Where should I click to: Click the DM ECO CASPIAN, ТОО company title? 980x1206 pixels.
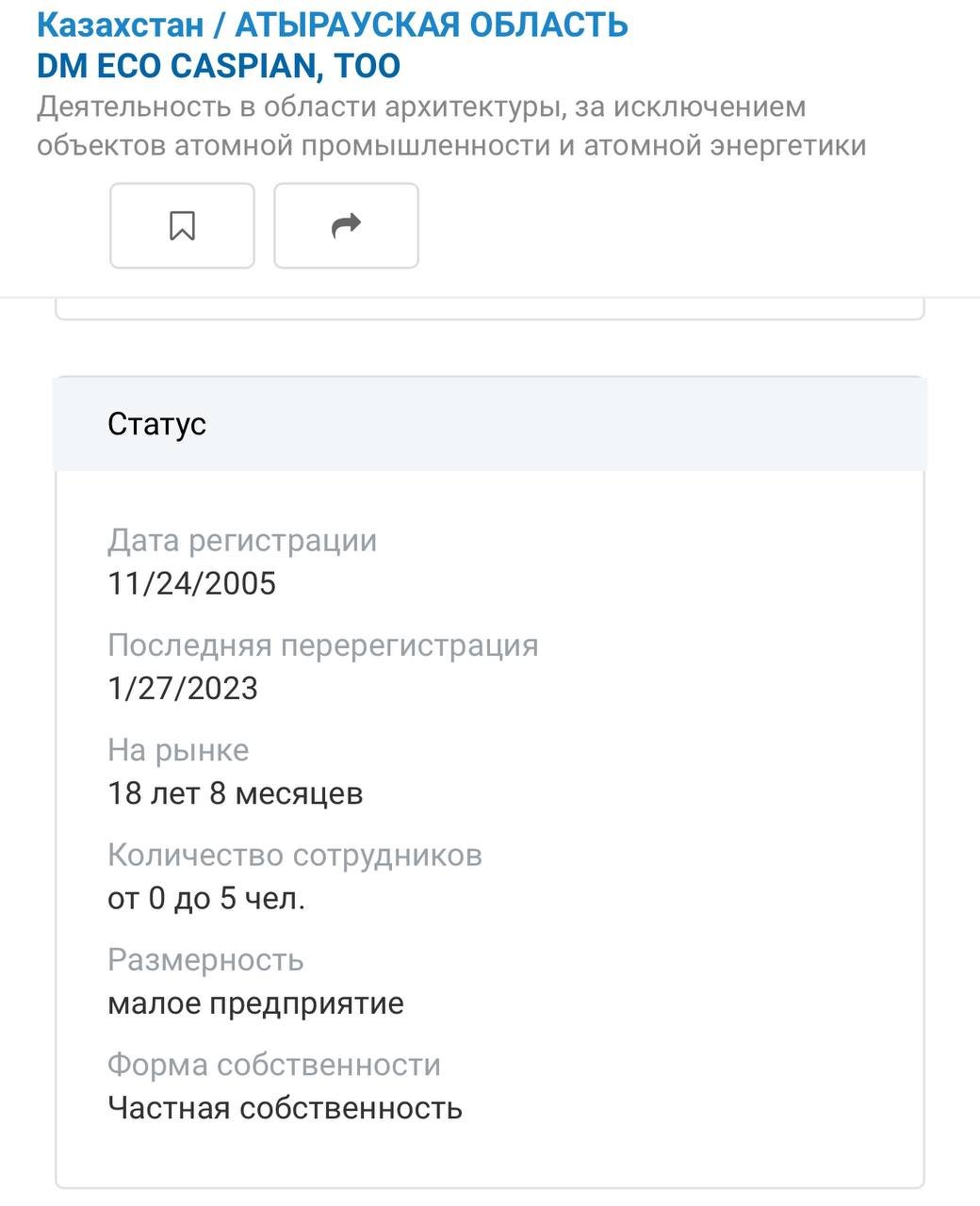click(x=219, y=66)
